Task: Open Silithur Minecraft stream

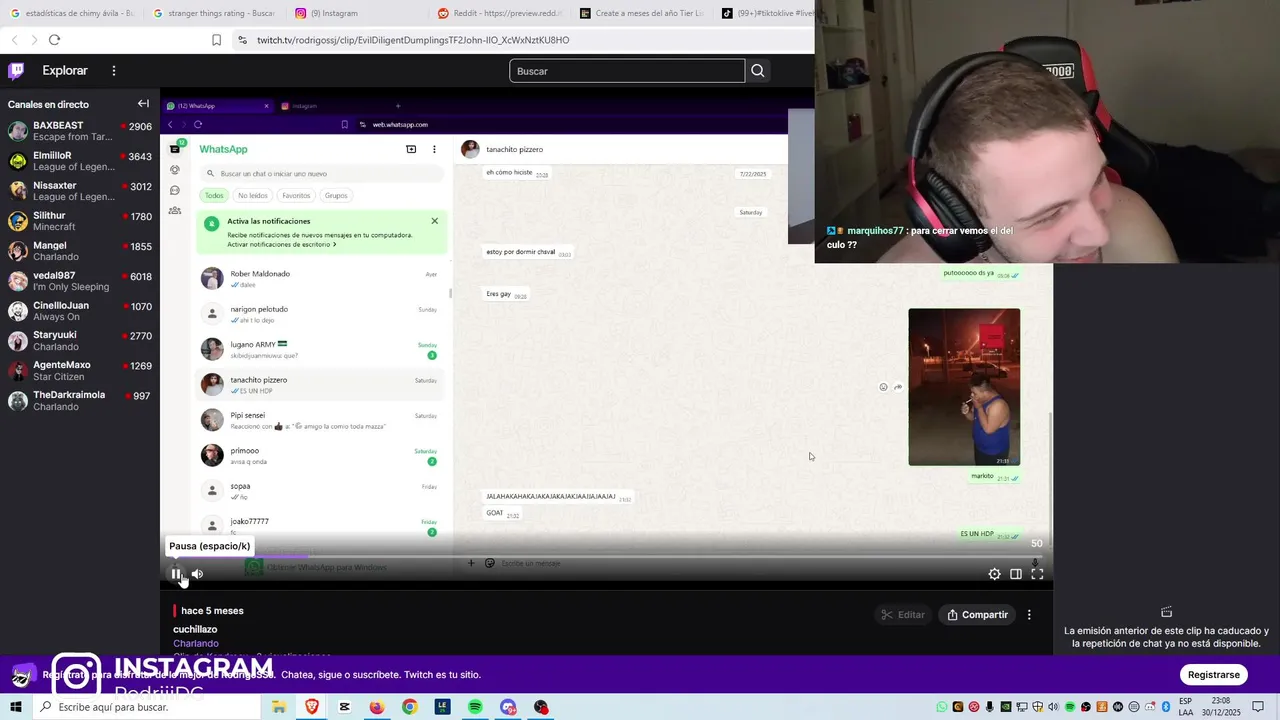Action: [x=80, y=221]
